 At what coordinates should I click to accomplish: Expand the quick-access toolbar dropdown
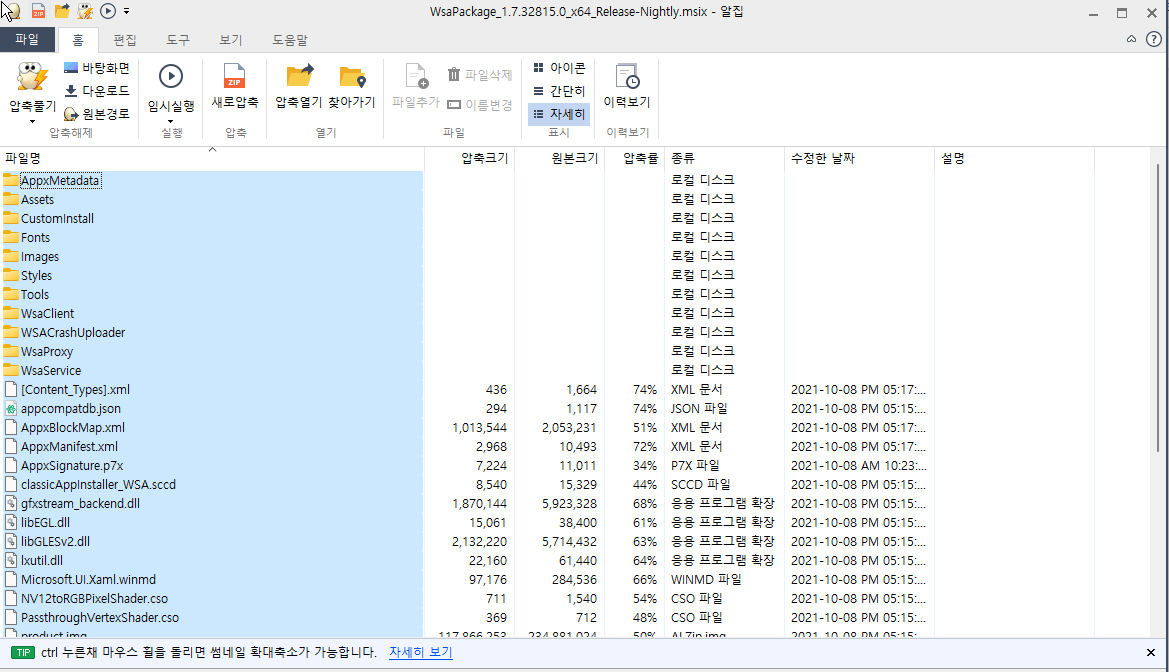point(125,12)
